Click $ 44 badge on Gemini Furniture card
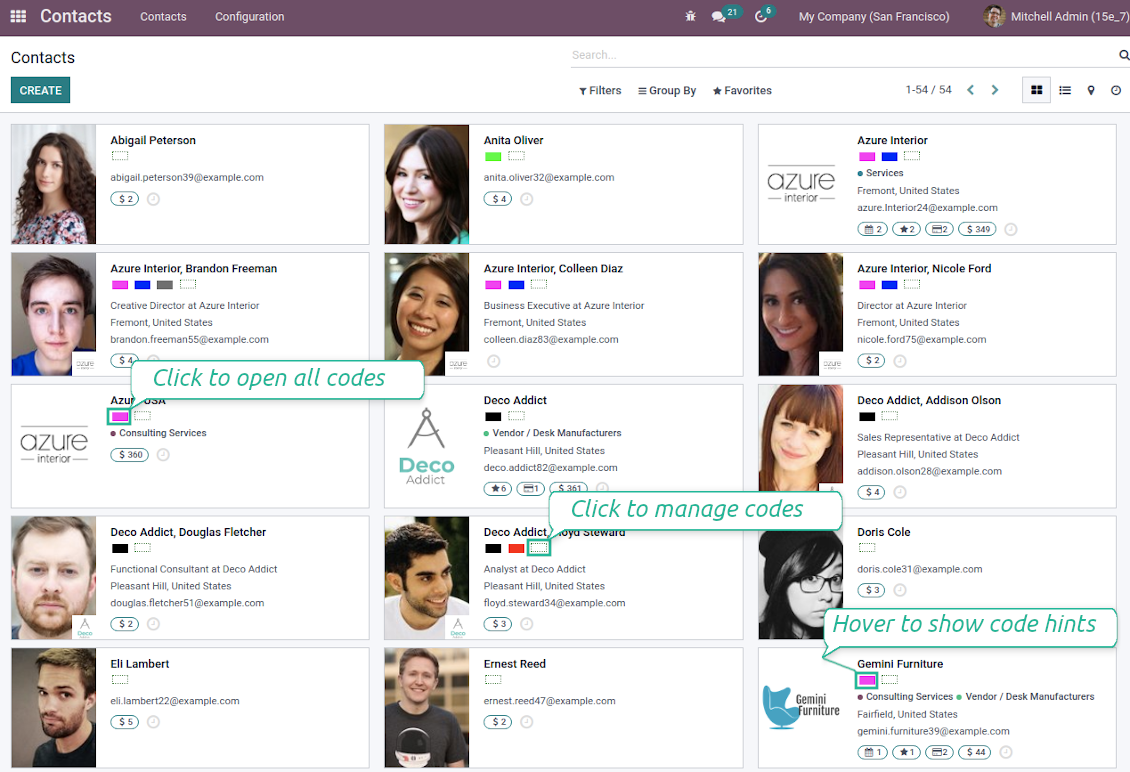The width and height of the screenshot is (1130, 772). pyautogui.click(x=974, y=752)
